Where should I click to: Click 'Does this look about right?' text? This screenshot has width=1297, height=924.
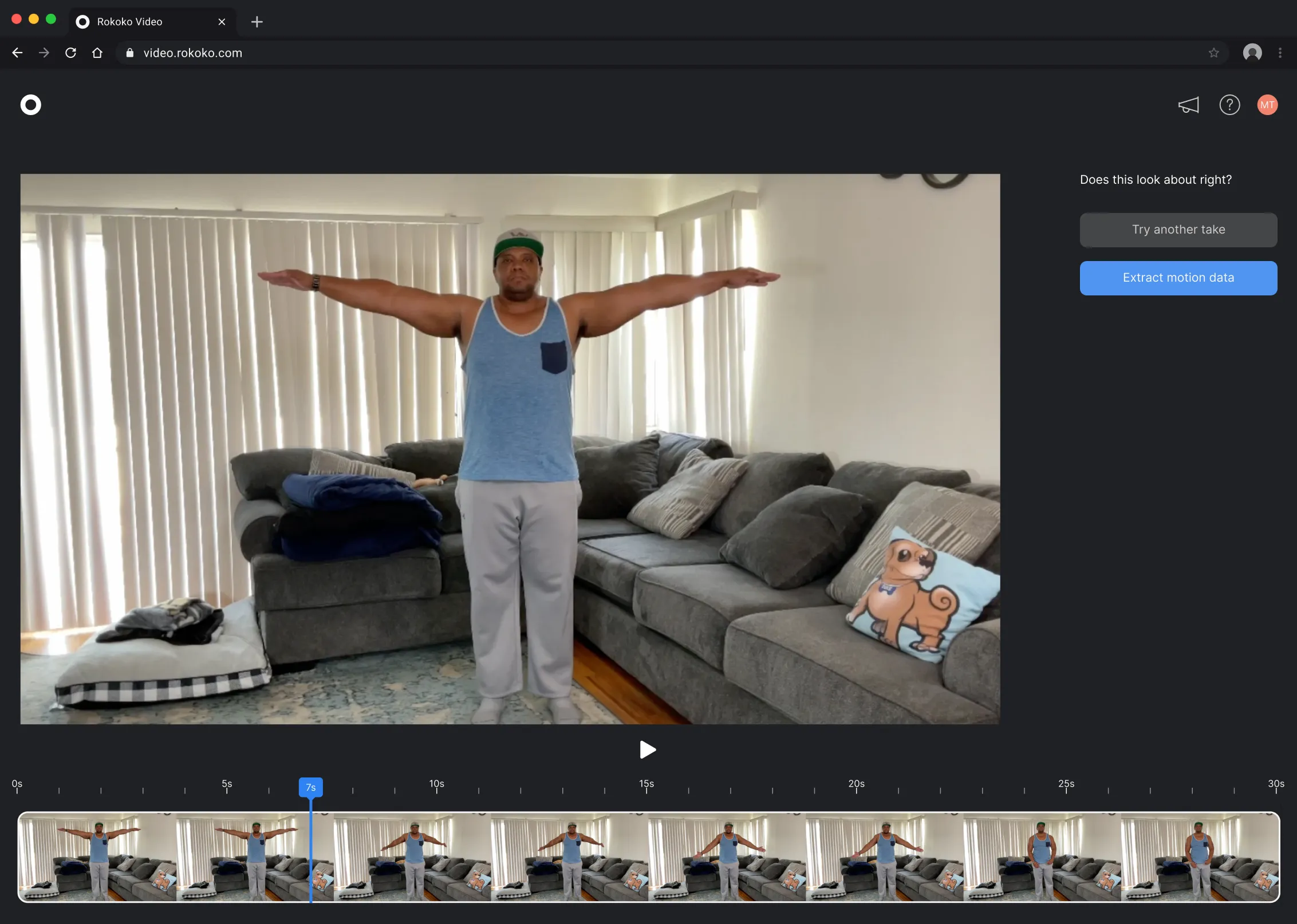point(1156,180)
